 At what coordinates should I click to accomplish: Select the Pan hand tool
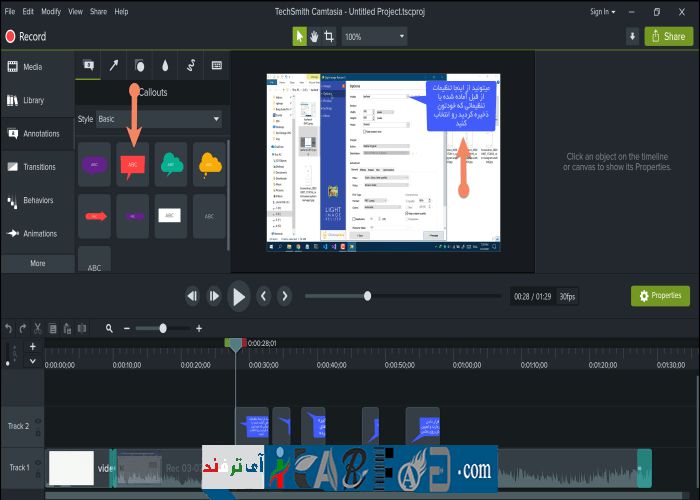pos(314,36)
